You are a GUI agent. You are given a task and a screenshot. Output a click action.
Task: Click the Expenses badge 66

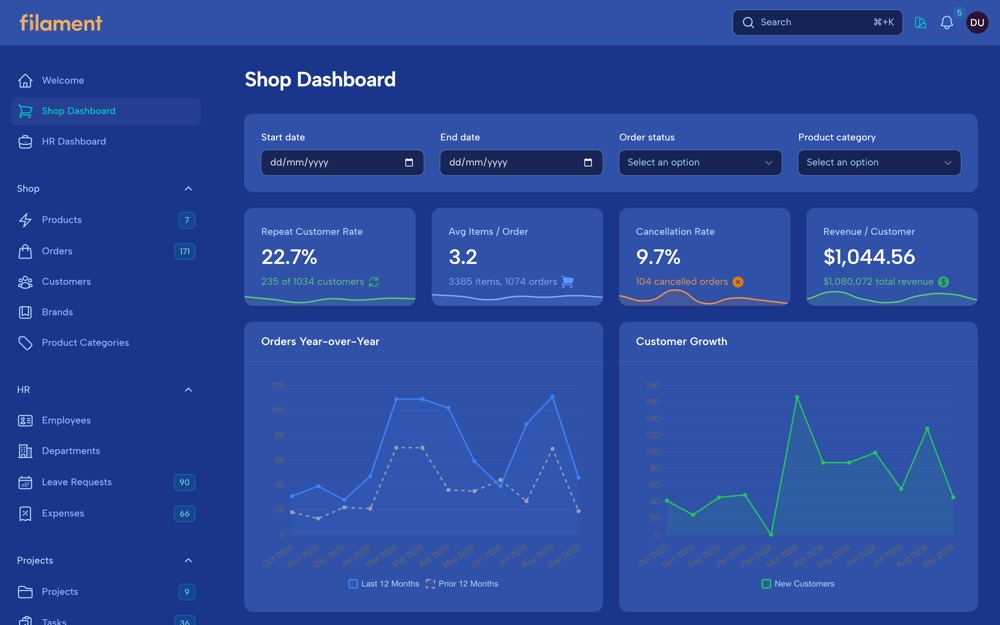tap(184, 513)
